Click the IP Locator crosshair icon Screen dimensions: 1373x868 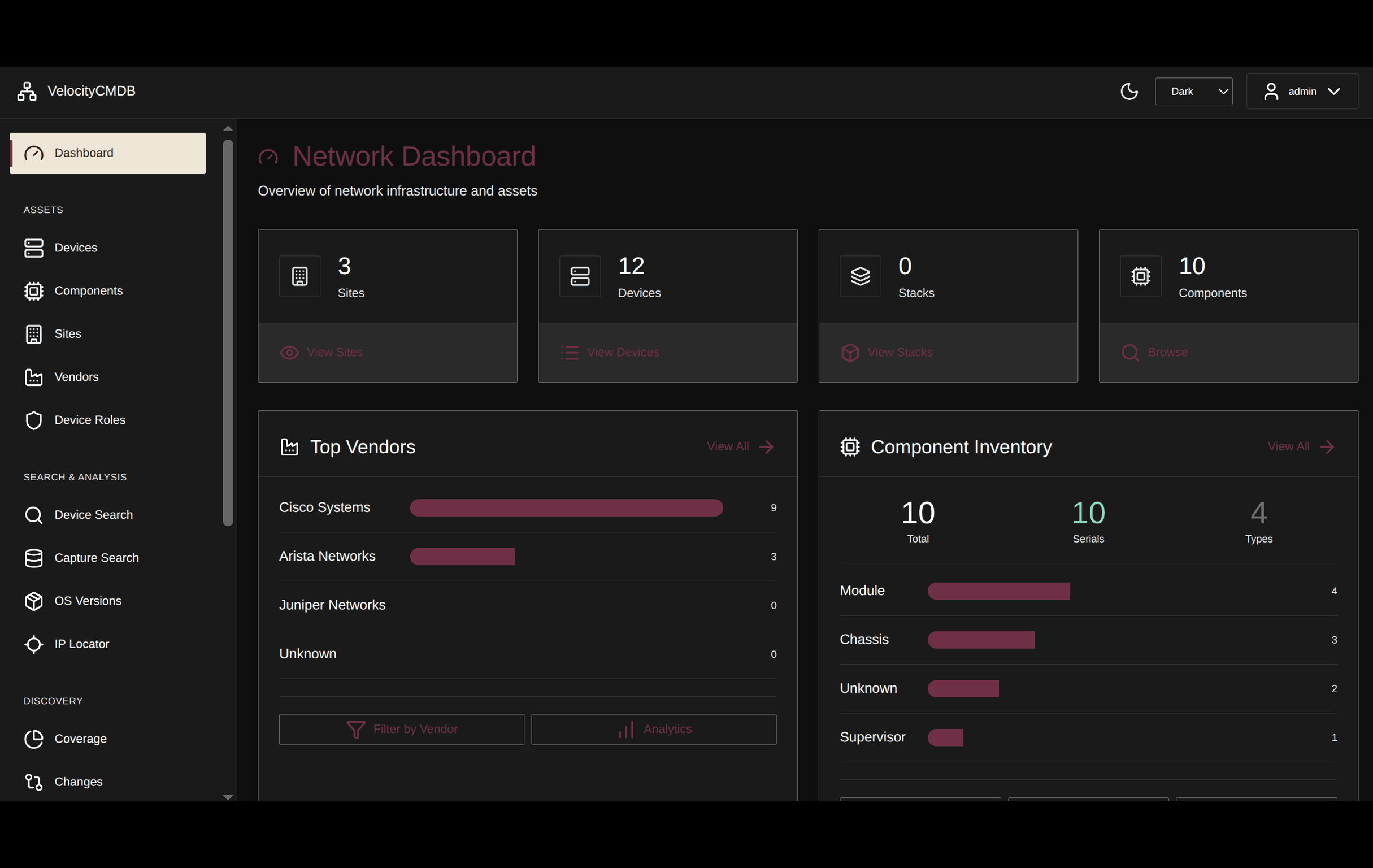click(x=34, y=644)
